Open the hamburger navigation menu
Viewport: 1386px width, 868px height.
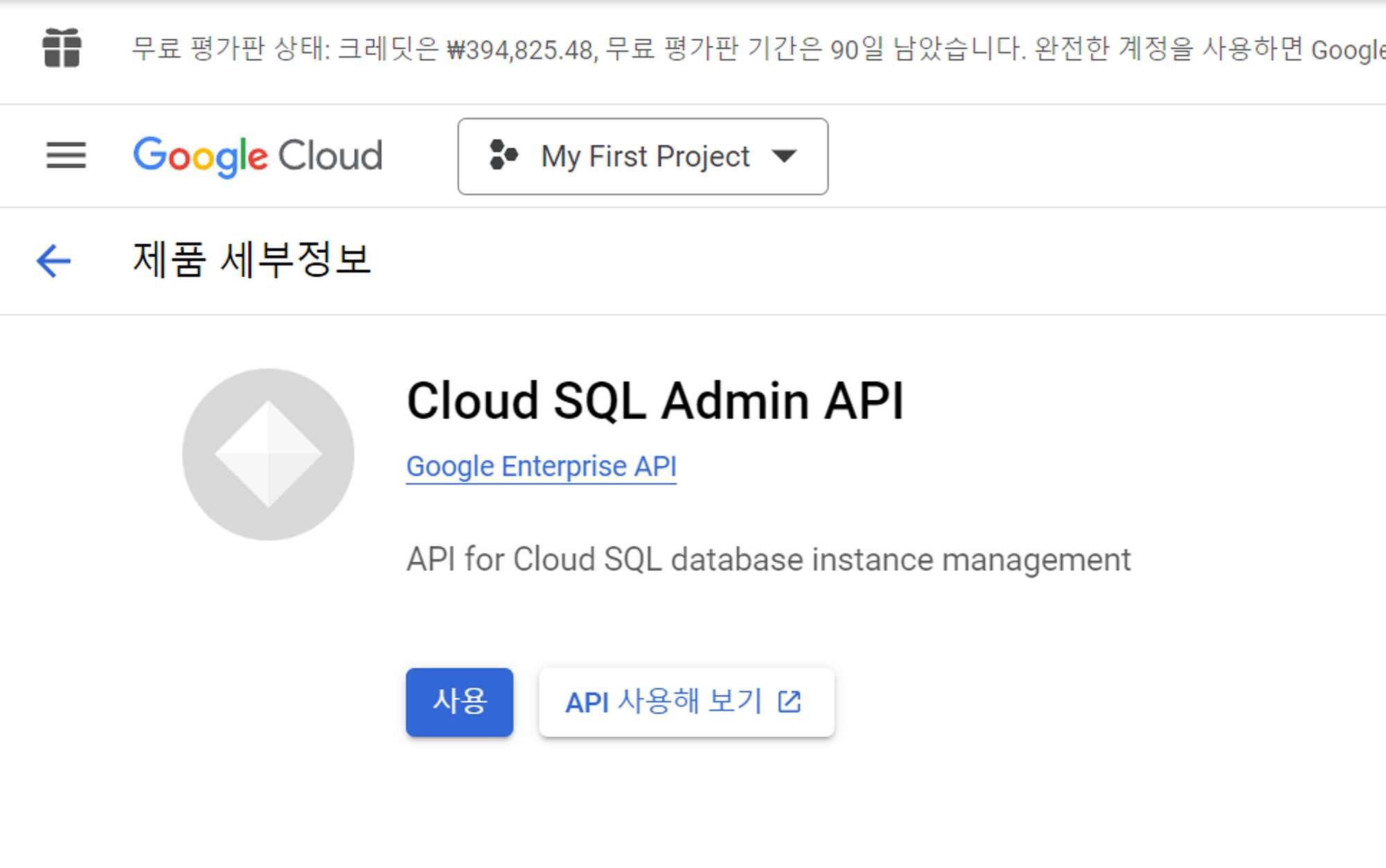66,155
